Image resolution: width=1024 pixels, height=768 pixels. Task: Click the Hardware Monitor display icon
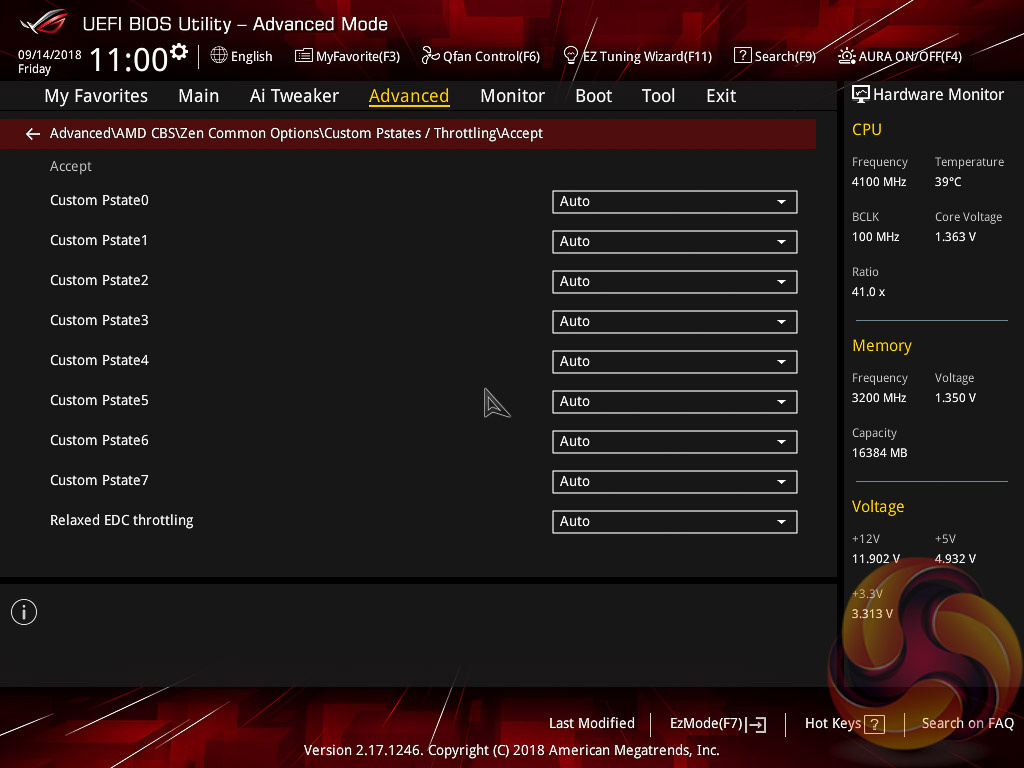tap(861, 94)
